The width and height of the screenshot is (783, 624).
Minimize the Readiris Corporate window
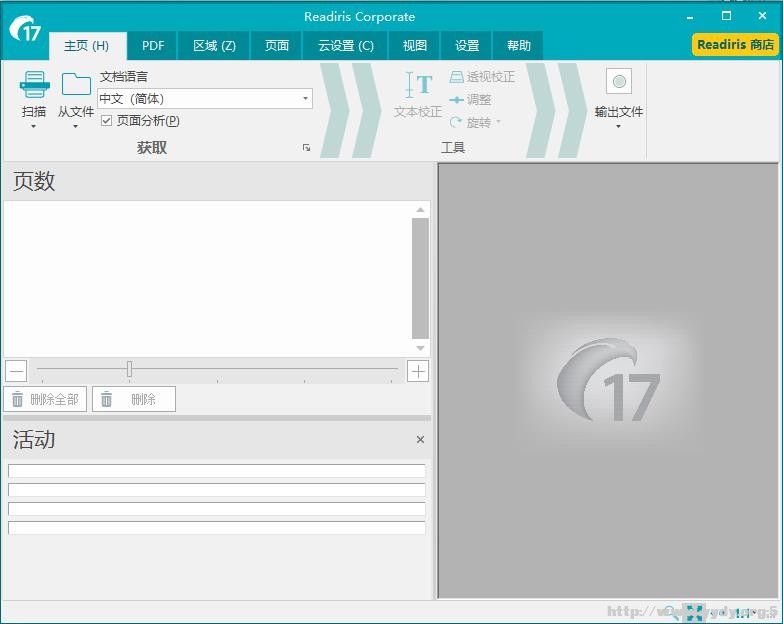690,16
